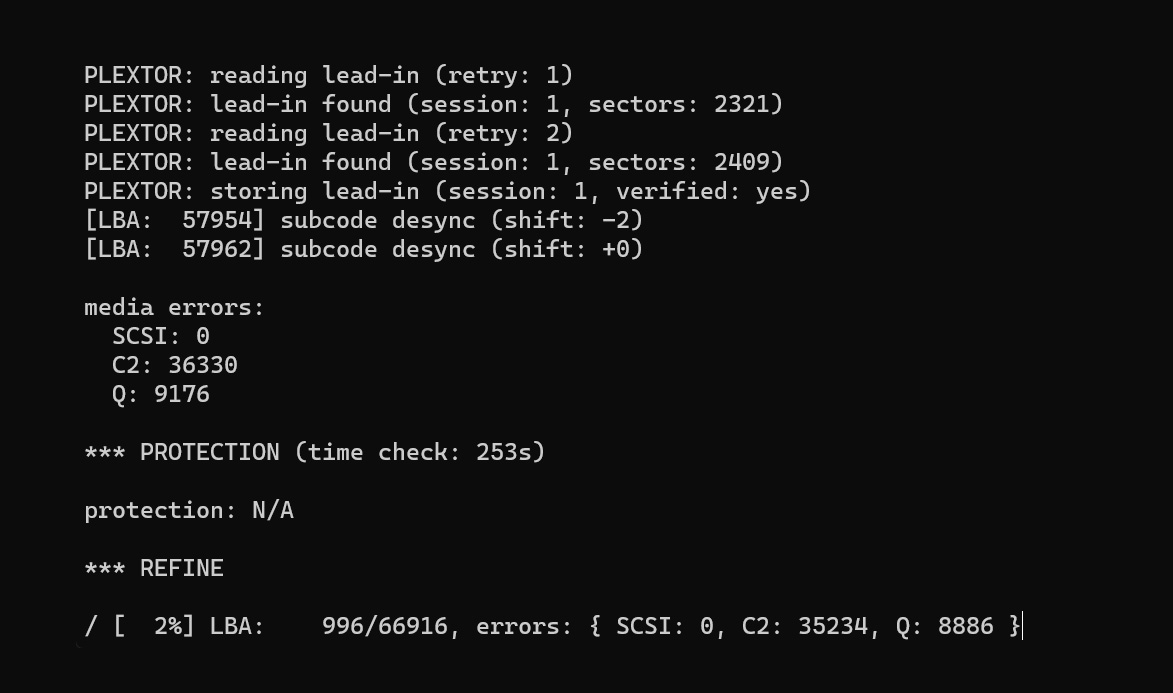Image resolution: width=1173 pixels, height=693 pixels.
Task: Click the 'SCSI: 0' media error entry
Action: 161,336
